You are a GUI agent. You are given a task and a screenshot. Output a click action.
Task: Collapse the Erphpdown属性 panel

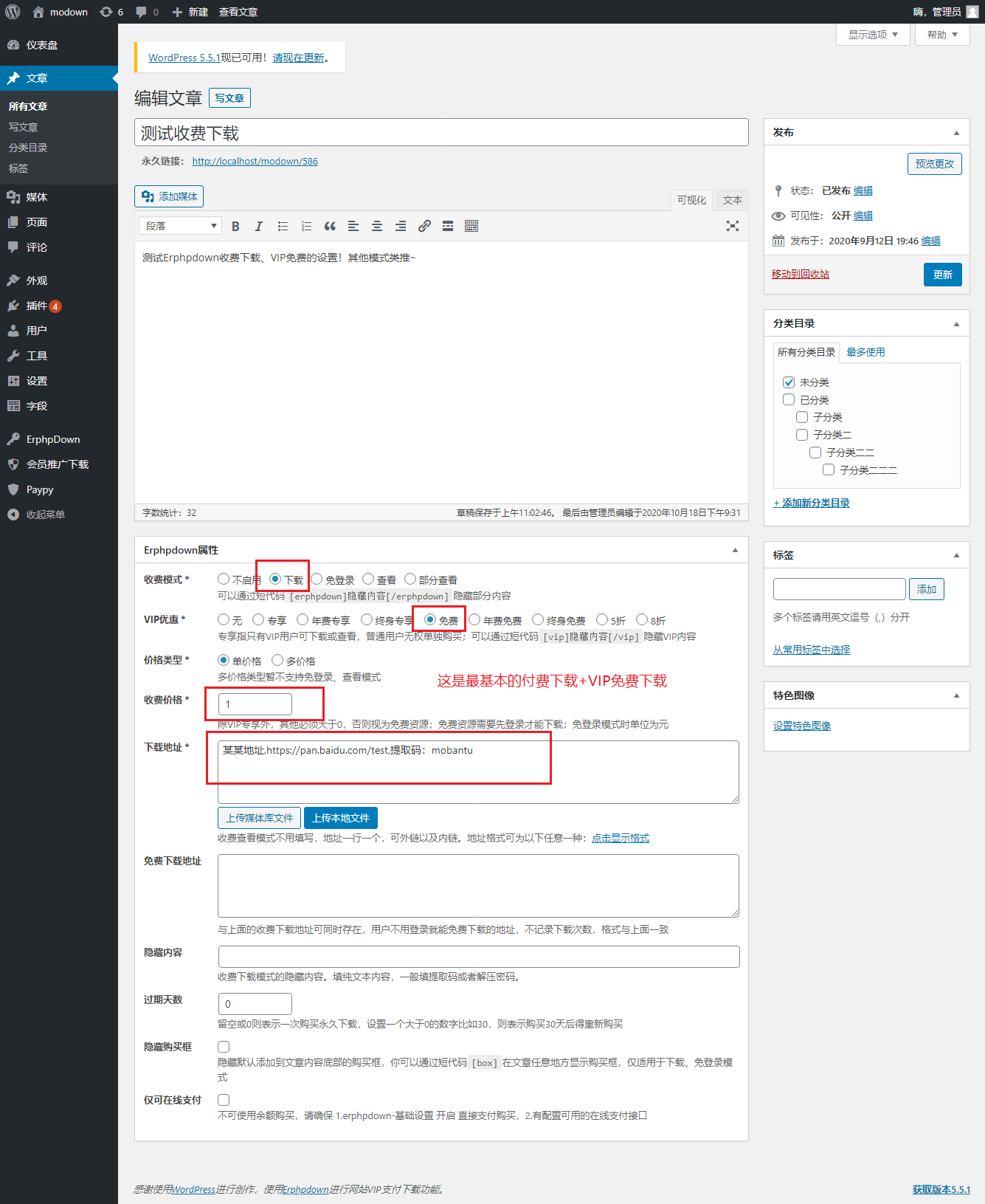coord(734,550)
